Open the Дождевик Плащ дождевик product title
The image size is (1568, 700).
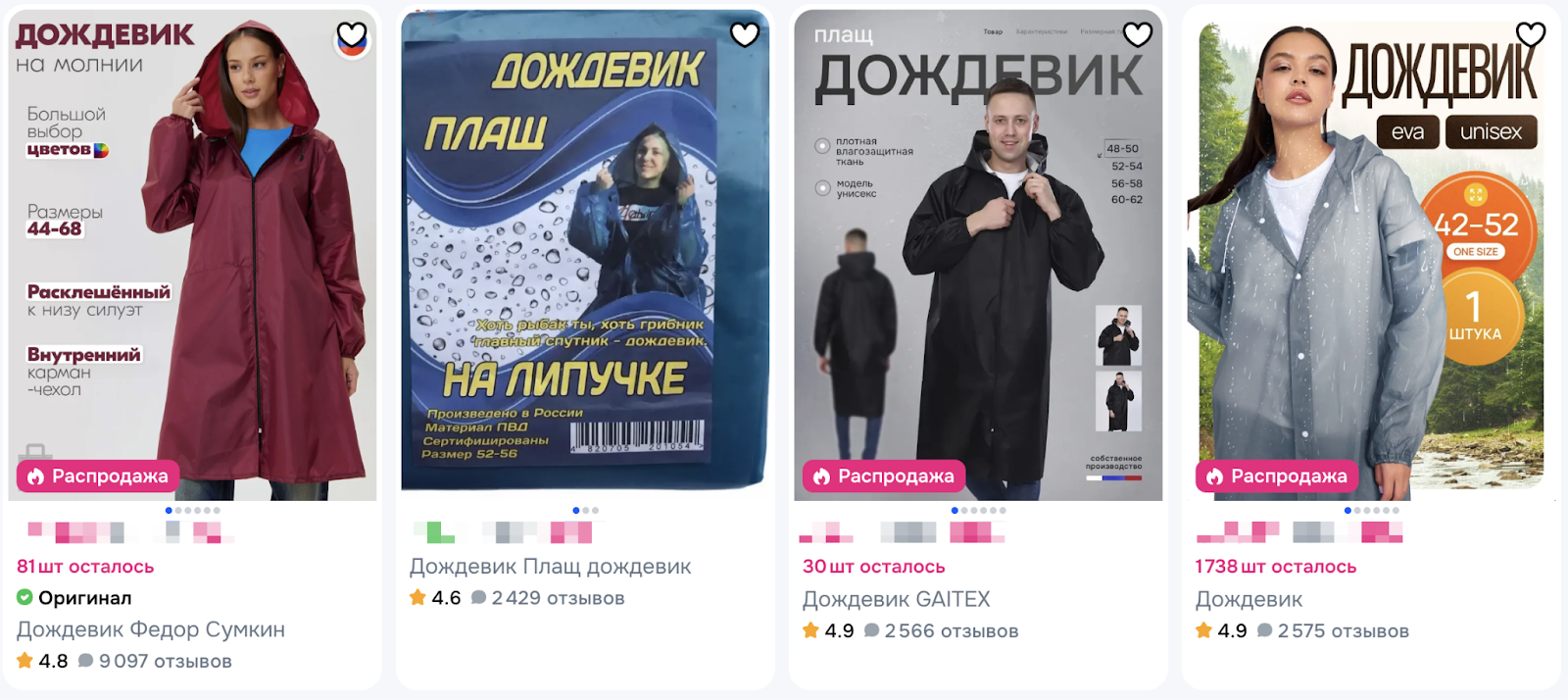[551, 567]
